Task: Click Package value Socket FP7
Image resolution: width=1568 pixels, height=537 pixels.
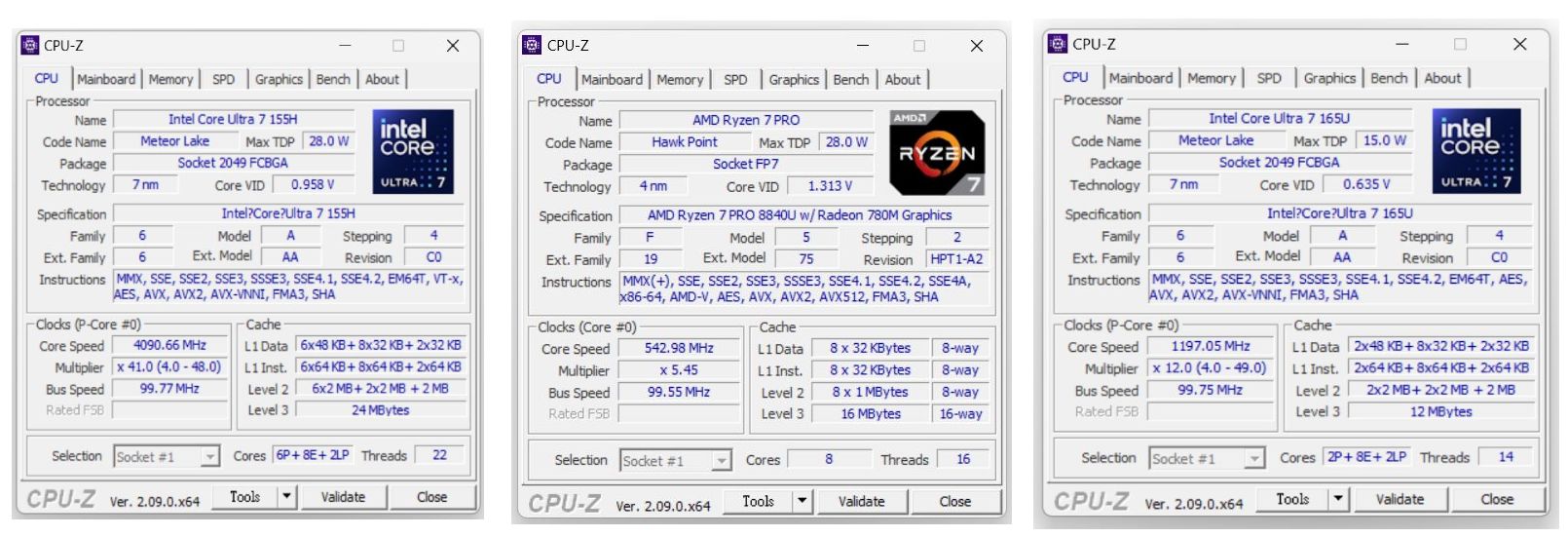Action: click(x=746, y=164)
